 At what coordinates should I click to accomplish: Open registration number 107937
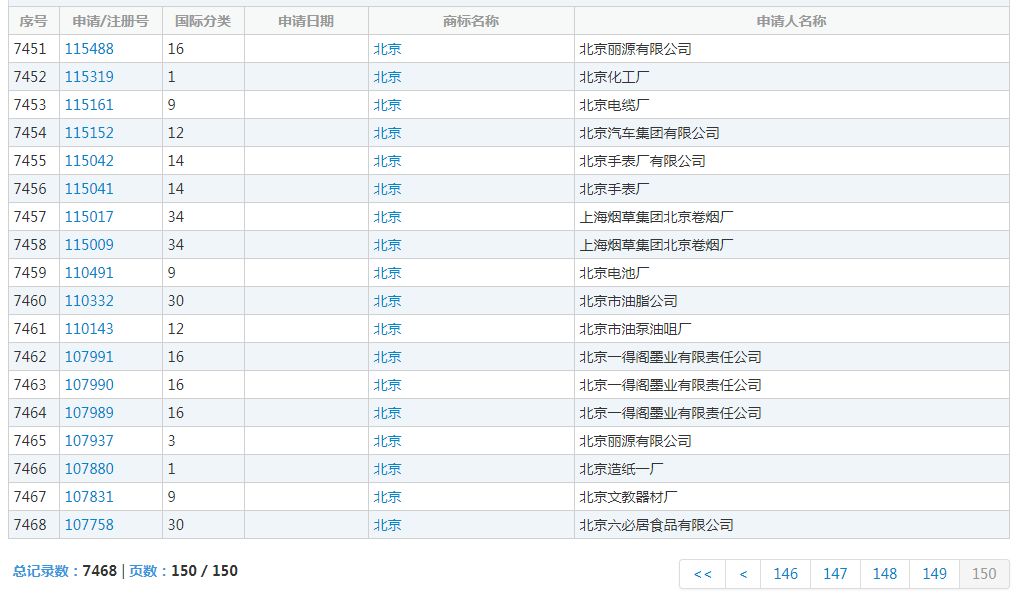pyautogui.click(x=89, y=440)
